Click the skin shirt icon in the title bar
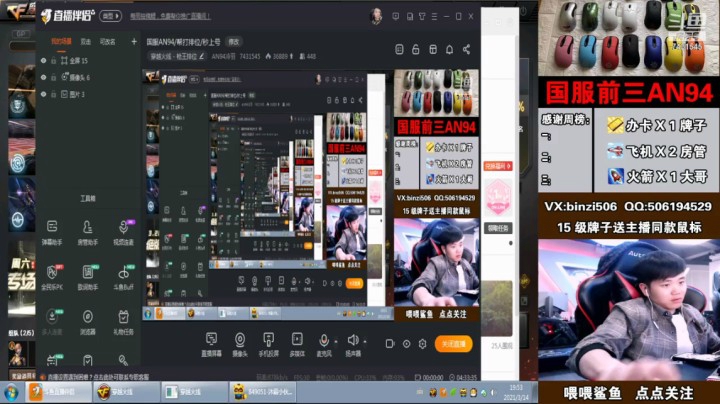This screenshot has width=720, height=404. pyautogui.click(x=422, y=17)
